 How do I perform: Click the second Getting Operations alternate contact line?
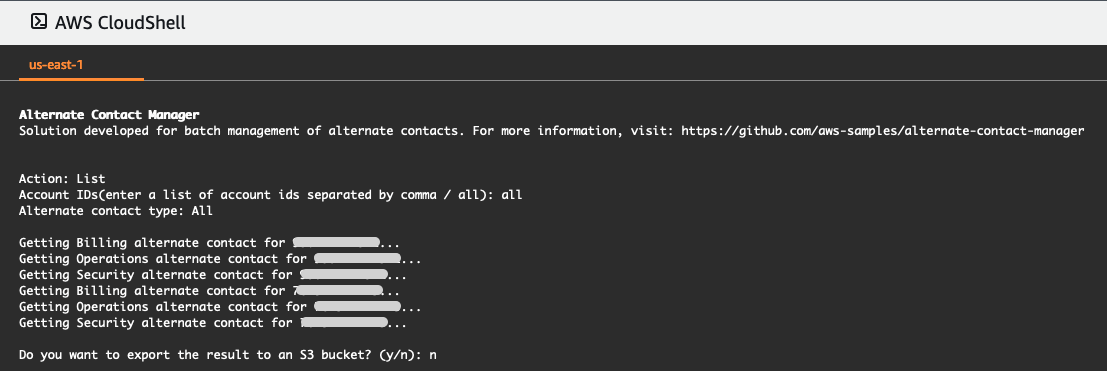[x=220, y=307]
